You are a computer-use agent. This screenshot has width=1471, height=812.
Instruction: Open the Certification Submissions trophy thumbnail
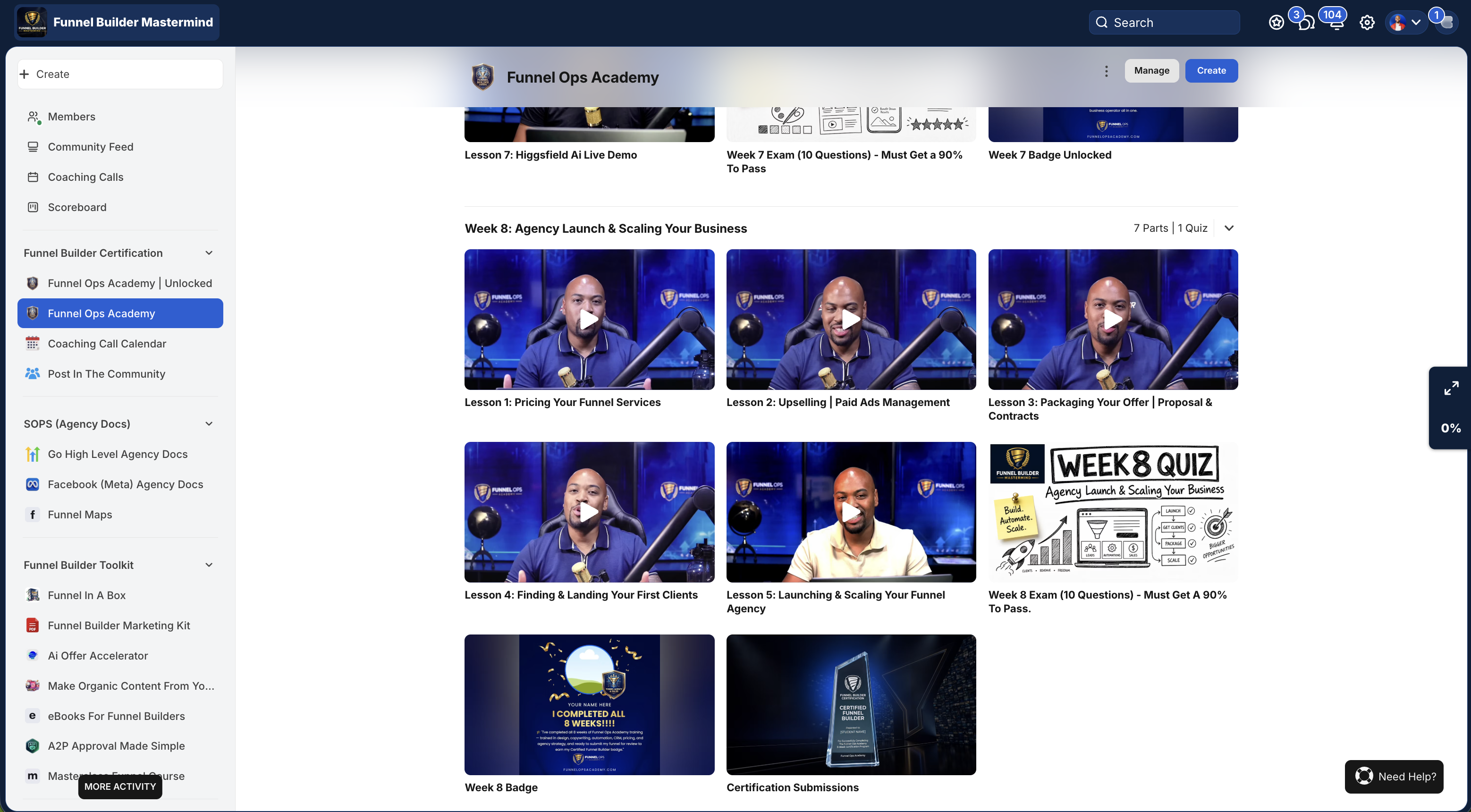[x=852, y=705]
